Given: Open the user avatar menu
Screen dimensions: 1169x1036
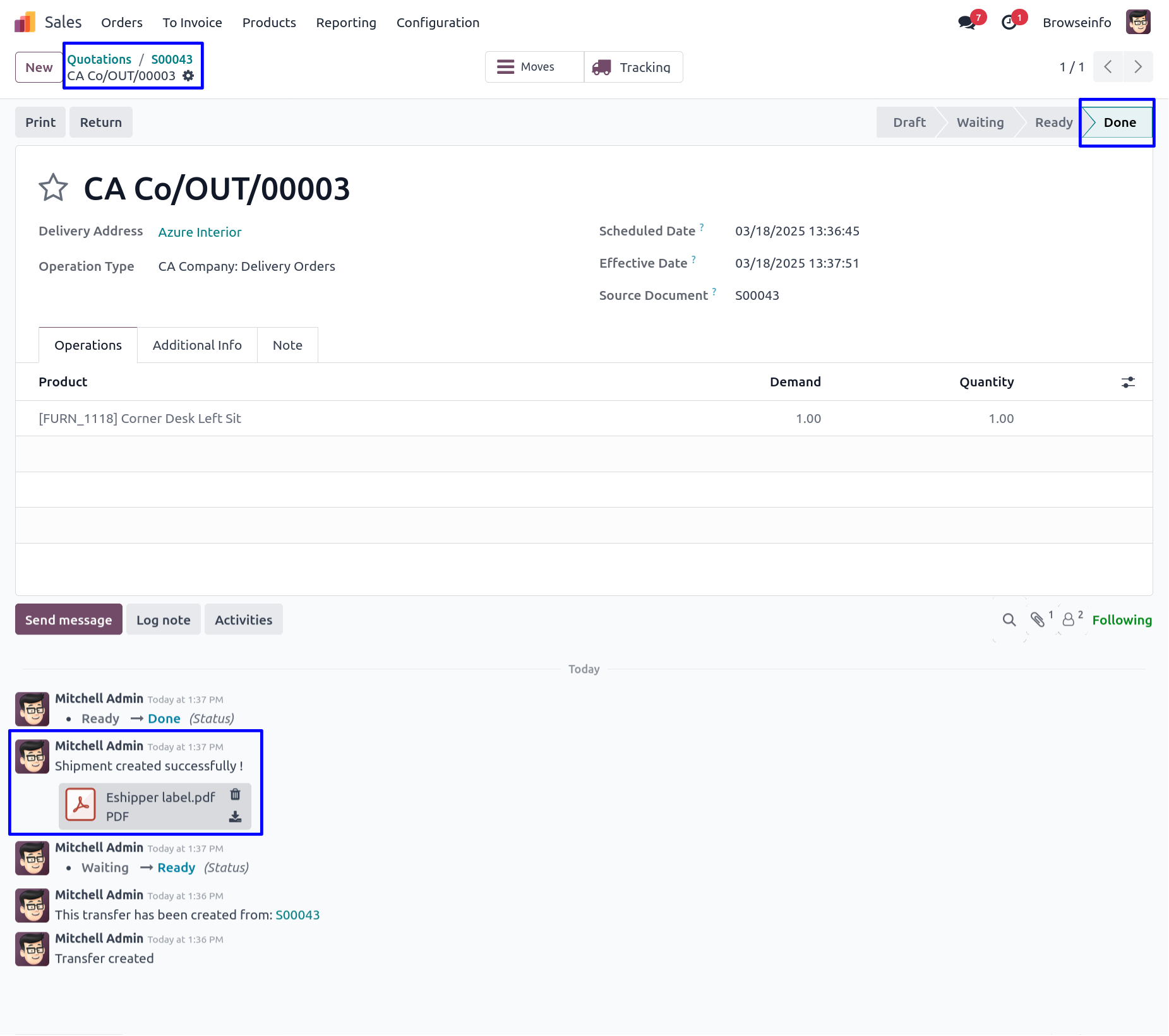Looking at the screenshot, I should 1138,23.
